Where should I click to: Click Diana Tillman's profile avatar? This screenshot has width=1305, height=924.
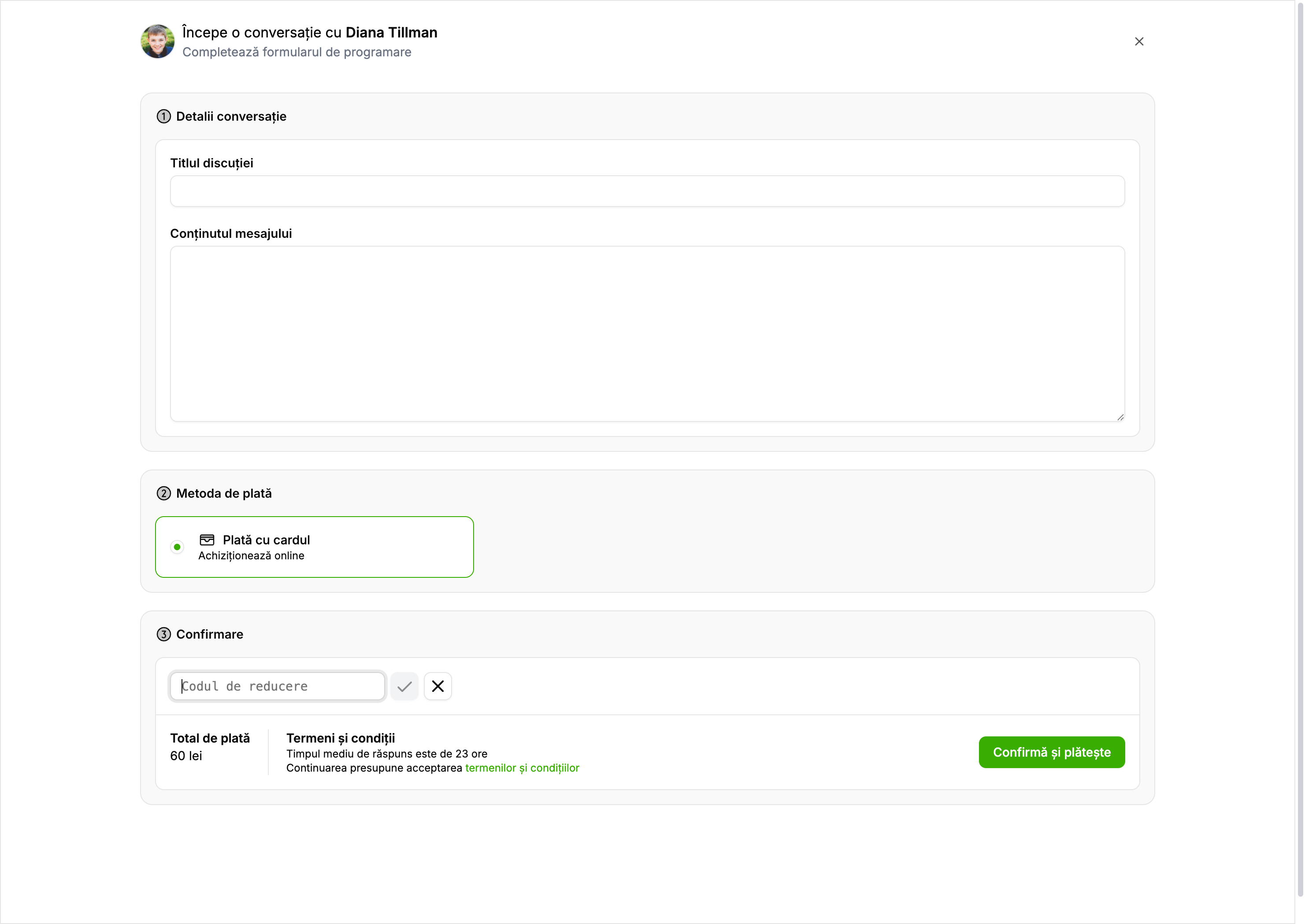158,41
